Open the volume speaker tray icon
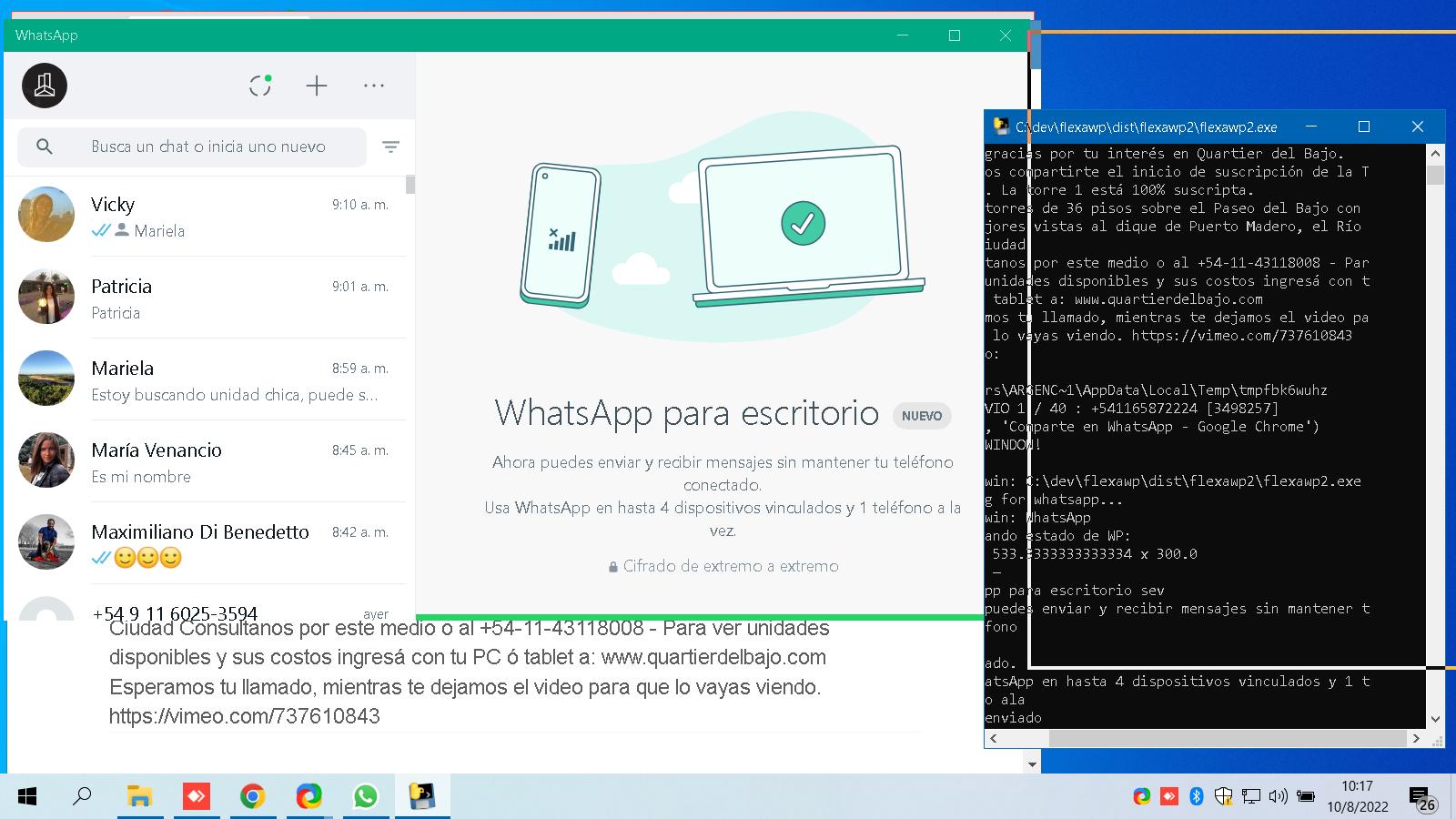This screenshot has width=1456, height=819. click(x=1278, y=797)
